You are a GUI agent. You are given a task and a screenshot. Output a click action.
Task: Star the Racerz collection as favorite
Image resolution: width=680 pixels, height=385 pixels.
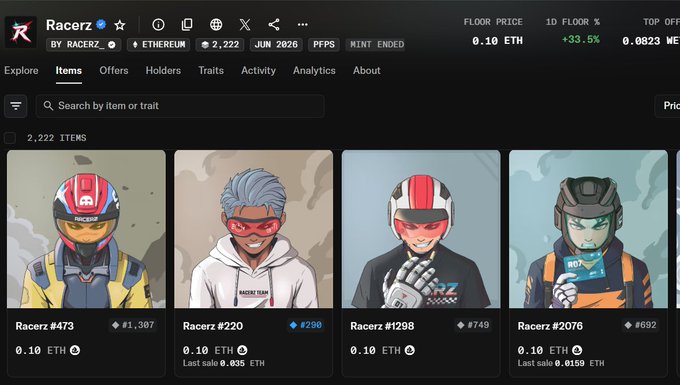pyautogui.click(x=120, y=25)
